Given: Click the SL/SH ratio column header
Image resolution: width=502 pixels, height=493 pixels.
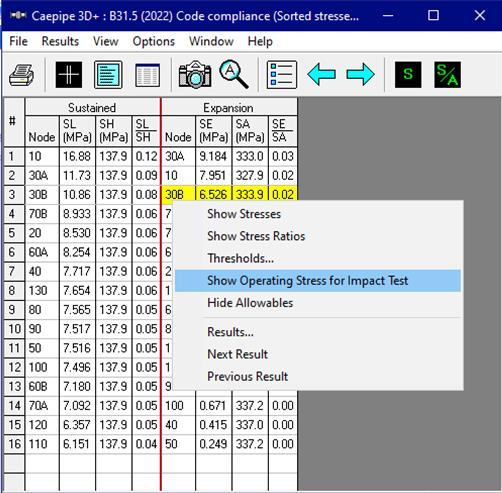Looking at the screenshot, I should (146, 131).
